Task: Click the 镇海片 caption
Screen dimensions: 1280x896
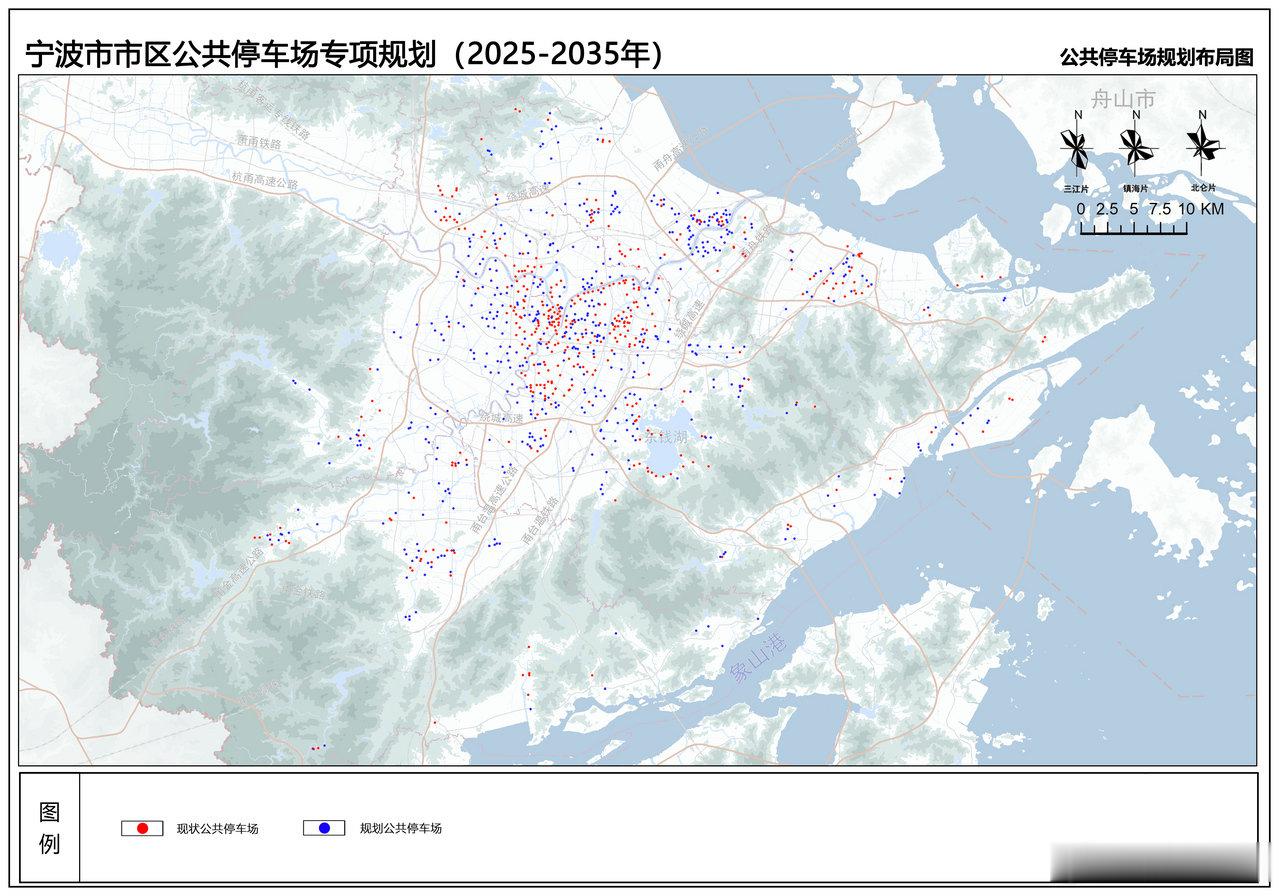Action: pos(1135,187)
